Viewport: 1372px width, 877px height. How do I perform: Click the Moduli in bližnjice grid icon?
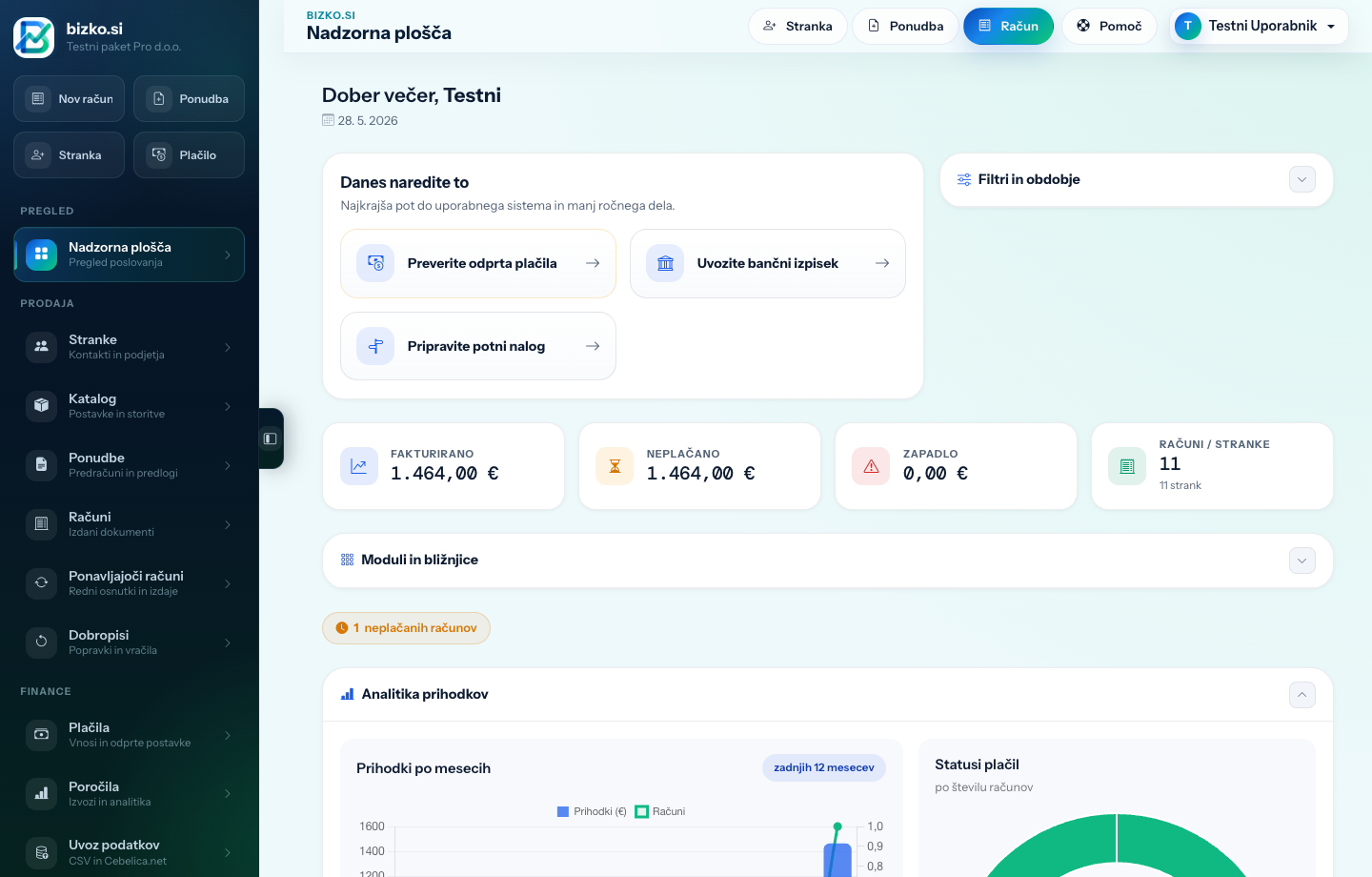[347, 560]
